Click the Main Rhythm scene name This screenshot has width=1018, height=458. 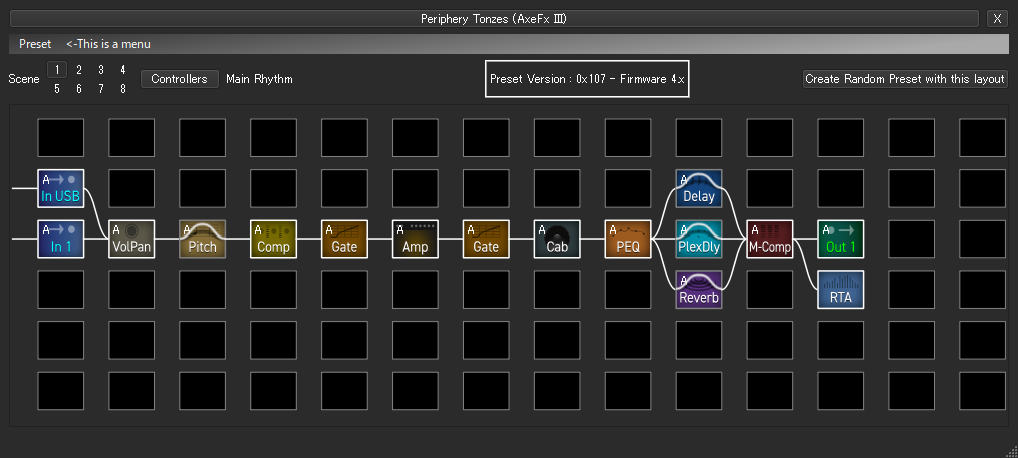pos(260,79)
